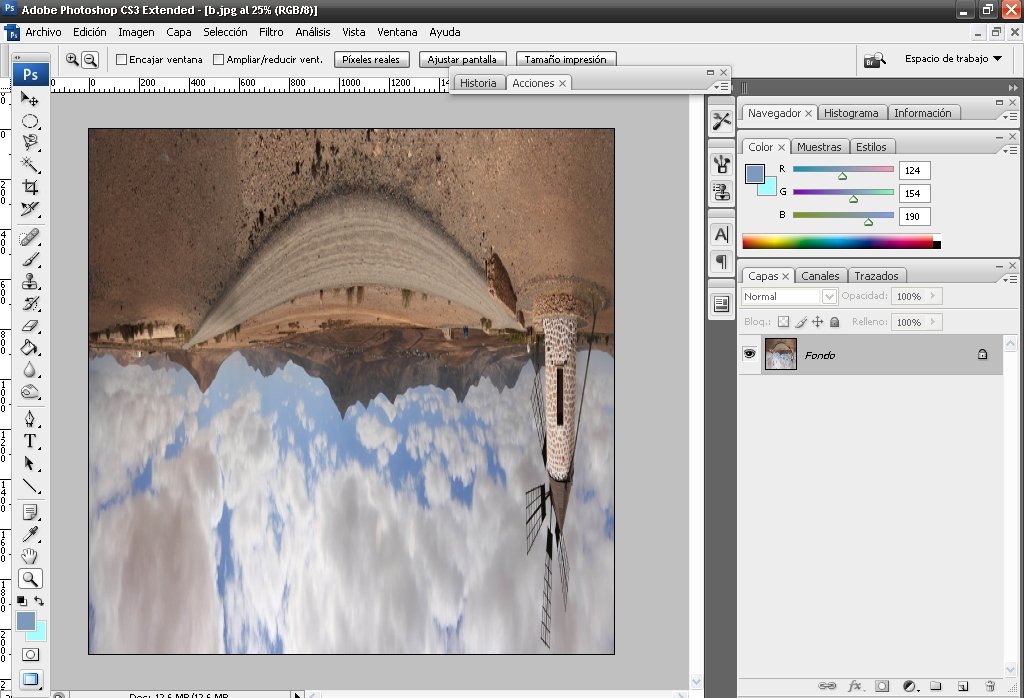Click the foreground color swatch in Color panel

tap(754, 173)
